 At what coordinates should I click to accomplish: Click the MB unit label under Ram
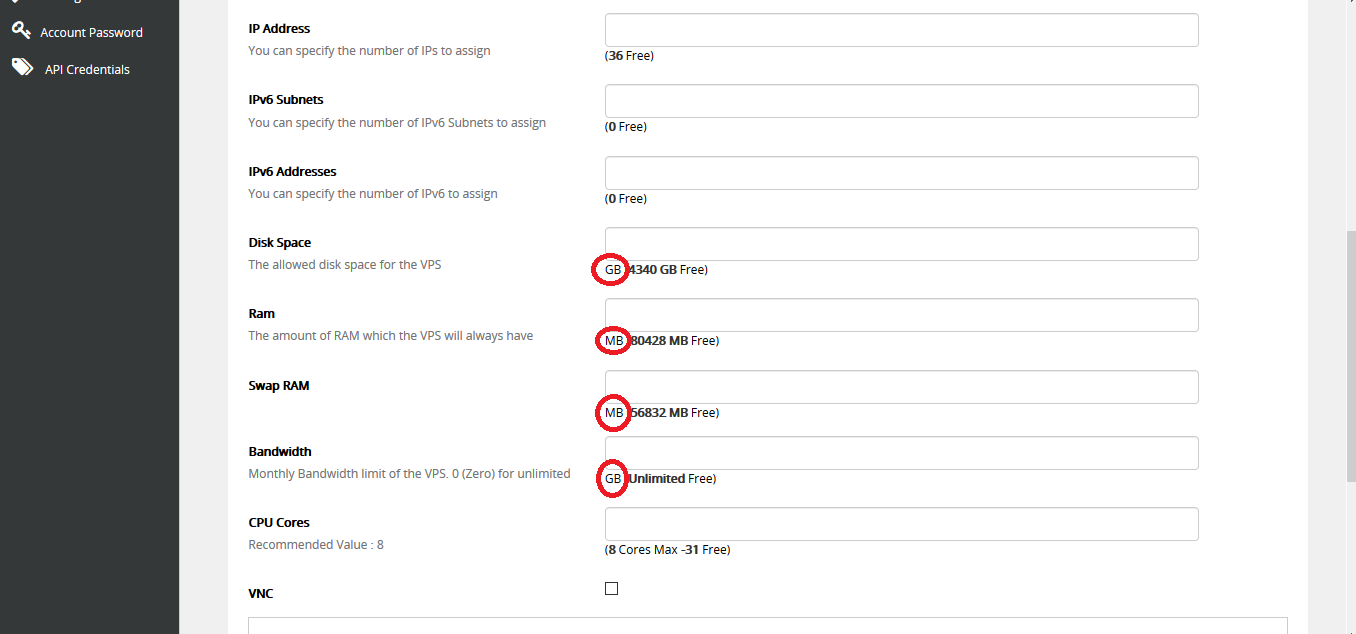(614, 341)
